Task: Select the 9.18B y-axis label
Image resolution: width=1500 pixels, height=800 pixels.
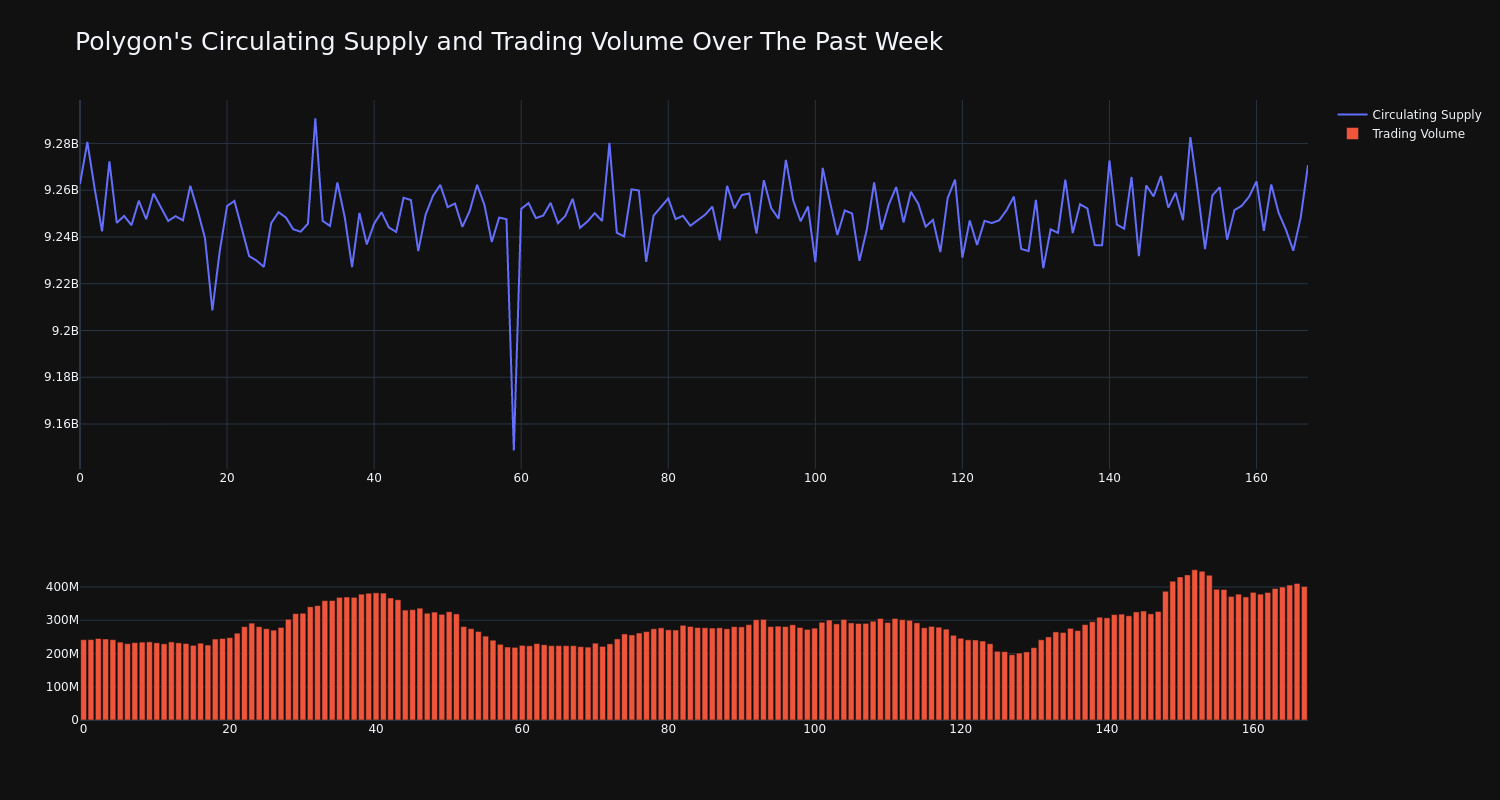Action: (x=61, y=377)
